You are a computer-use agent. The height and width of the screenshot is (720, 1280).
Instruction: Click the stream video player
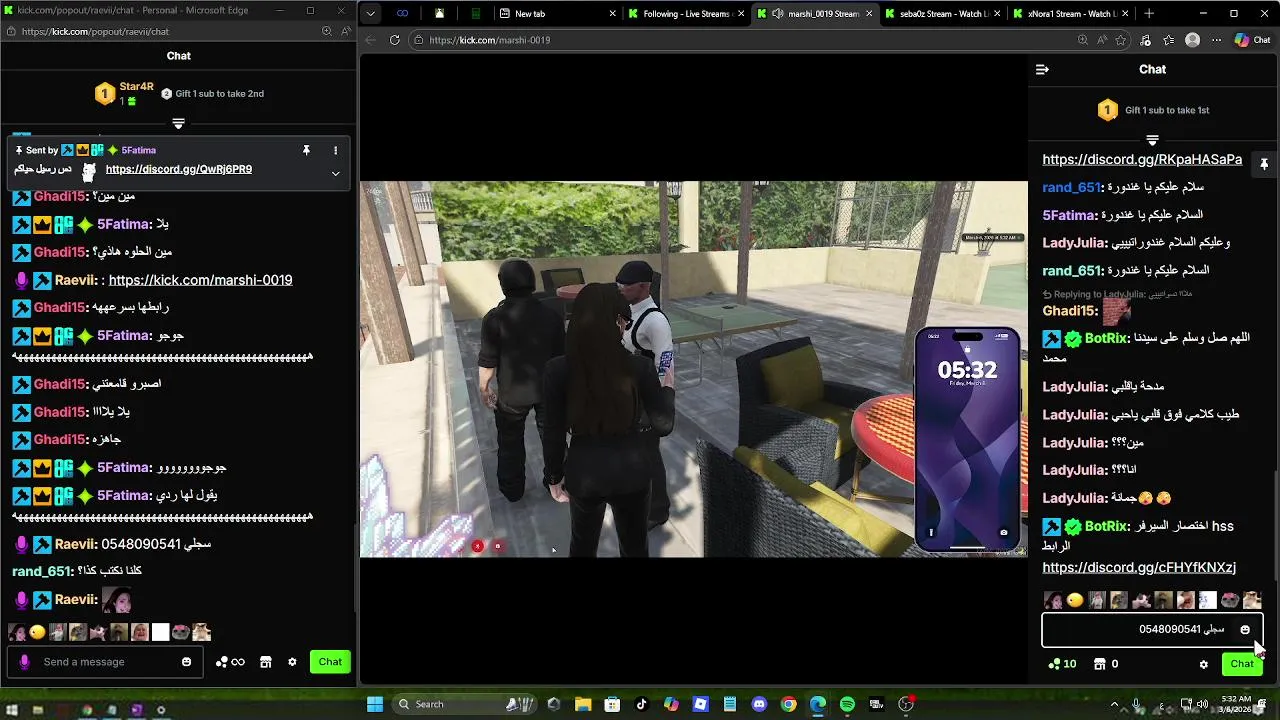coord(693,369)
